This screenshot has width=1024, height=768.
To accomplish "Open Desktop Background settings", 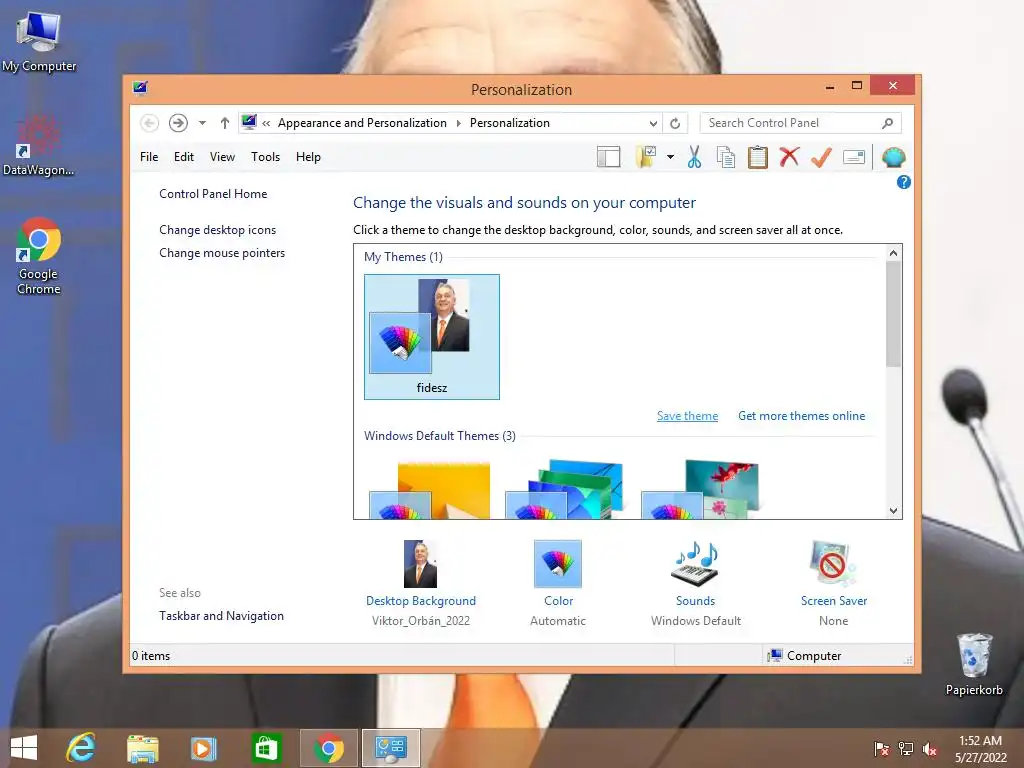I will click(x=421, y=583).
